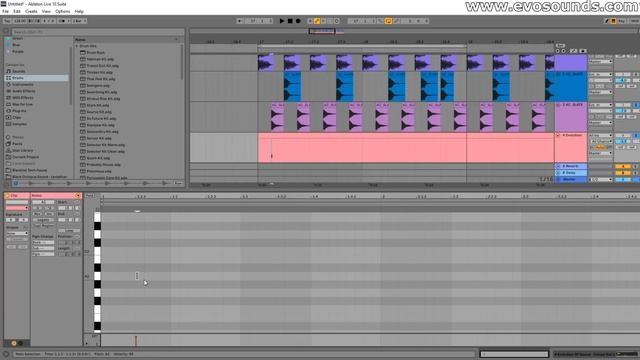Toggle the Fold button in MIDI editor

click(x=90, y=196)
